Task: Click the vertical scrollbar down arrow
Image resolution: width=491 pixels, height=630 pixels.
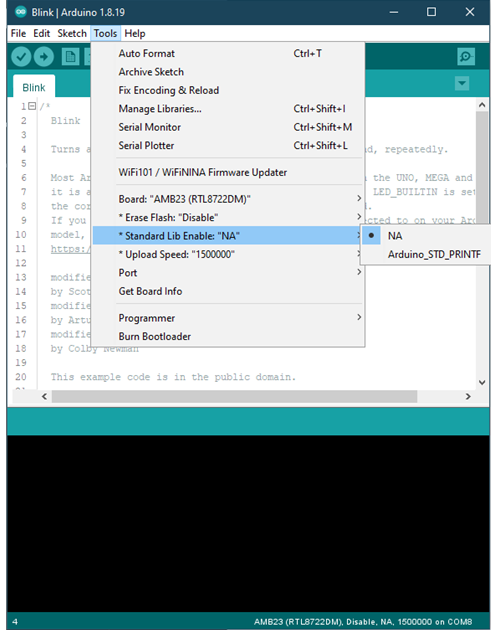Action: click(x=482, y=382)
